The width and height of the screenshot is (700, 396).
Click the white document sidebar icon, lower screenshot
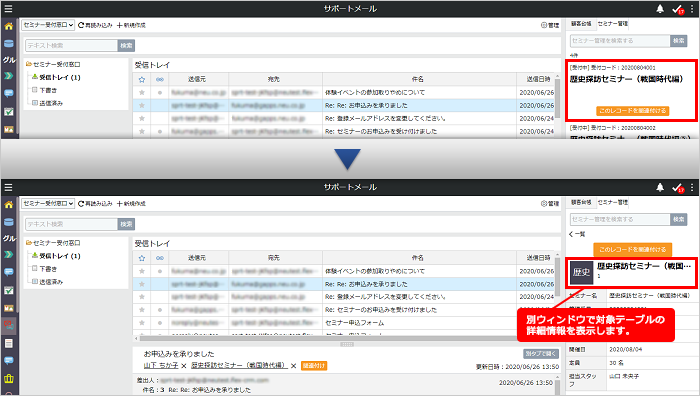pyautogui.click(x=8, y=343)
